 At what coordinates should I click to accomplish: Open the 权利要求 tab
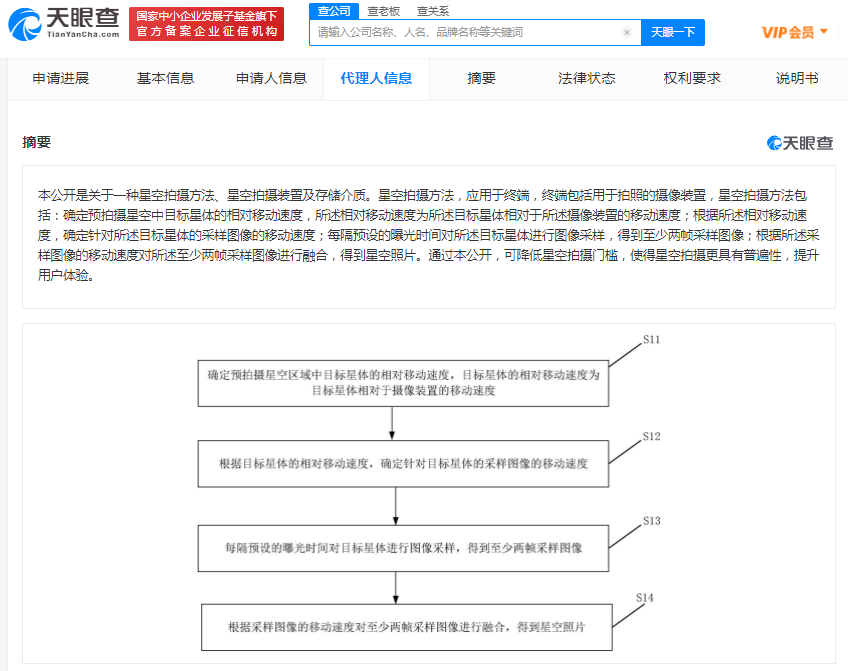coord(690,77)
